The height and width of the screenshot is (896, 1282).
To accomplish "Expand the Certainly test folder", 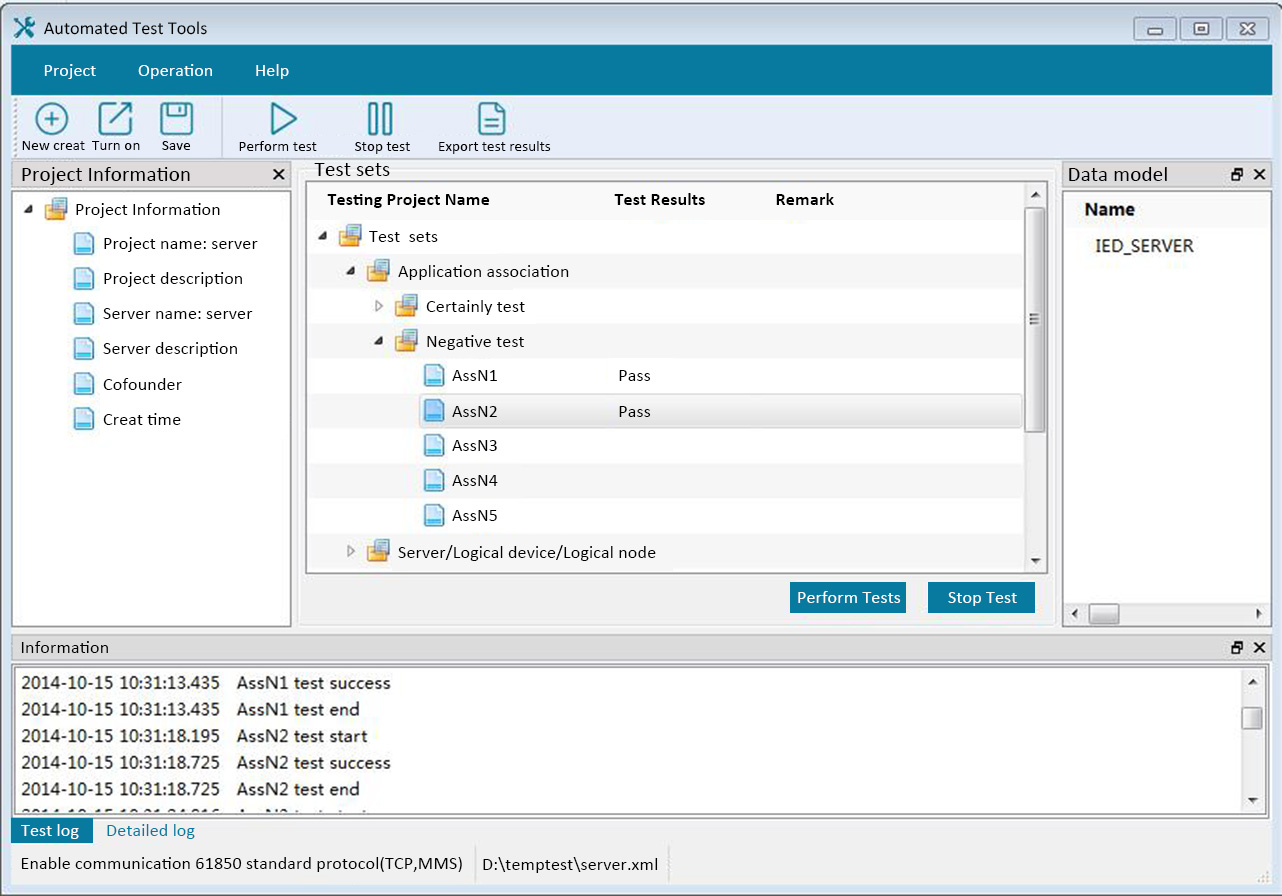I will pyautogui.click(x=379, y=306).
